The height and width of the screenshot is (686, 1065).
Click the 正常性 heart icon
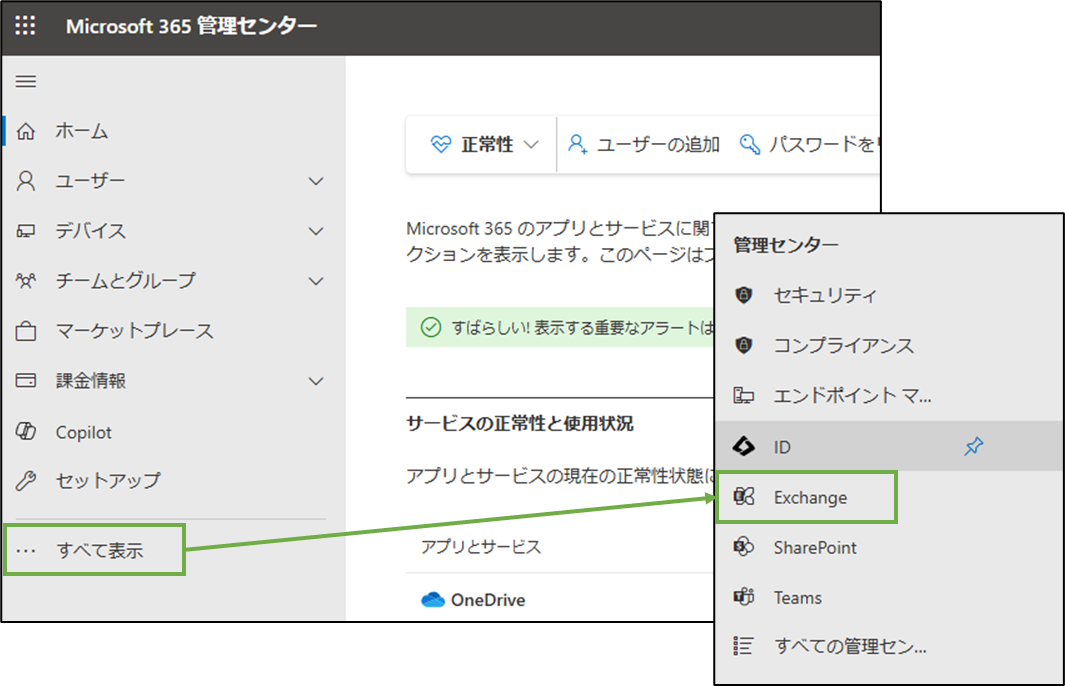pos(441,144)
